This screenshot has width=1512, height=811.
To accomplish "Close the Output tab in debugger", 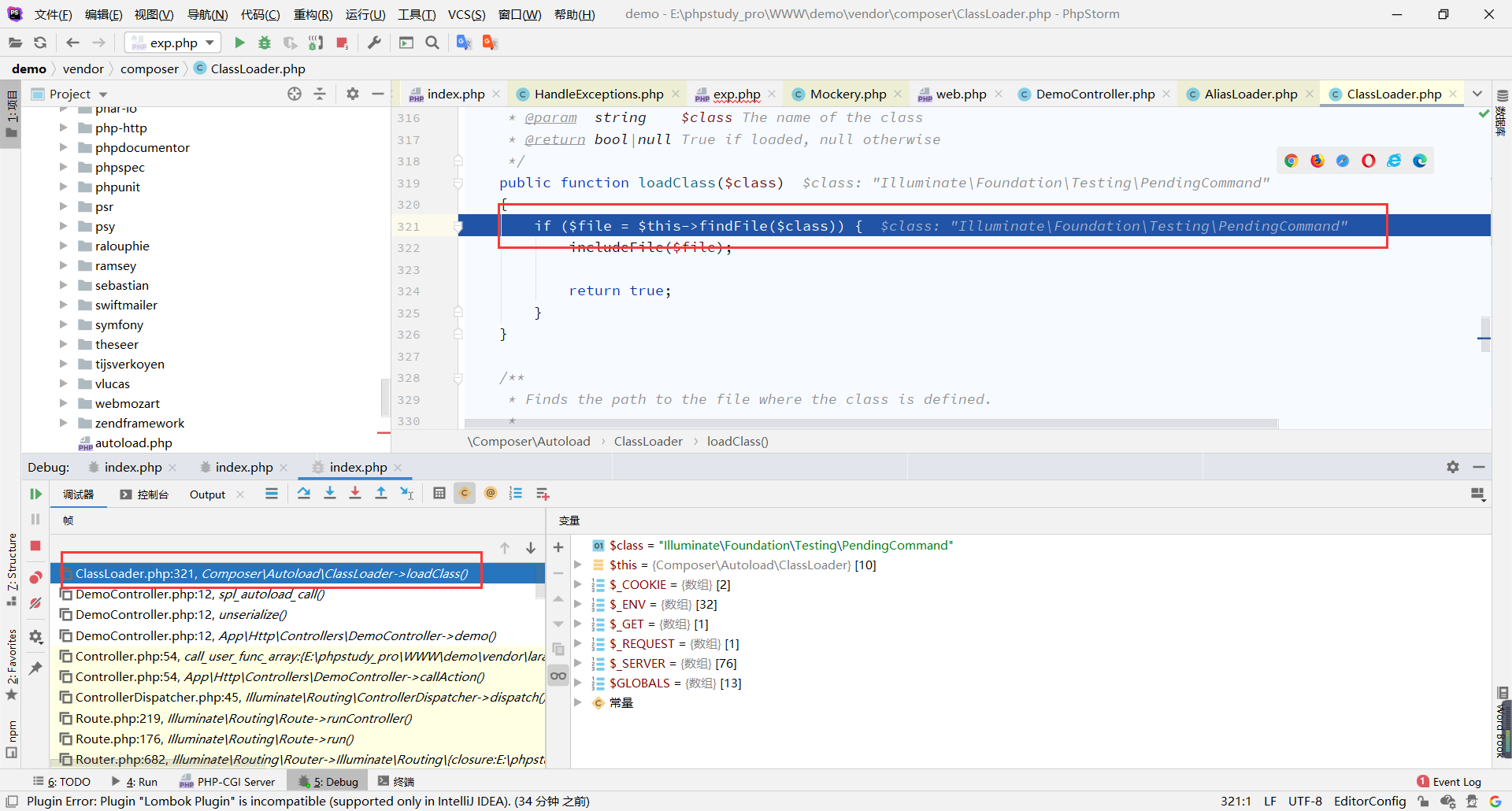I will (x=240, y=494).
